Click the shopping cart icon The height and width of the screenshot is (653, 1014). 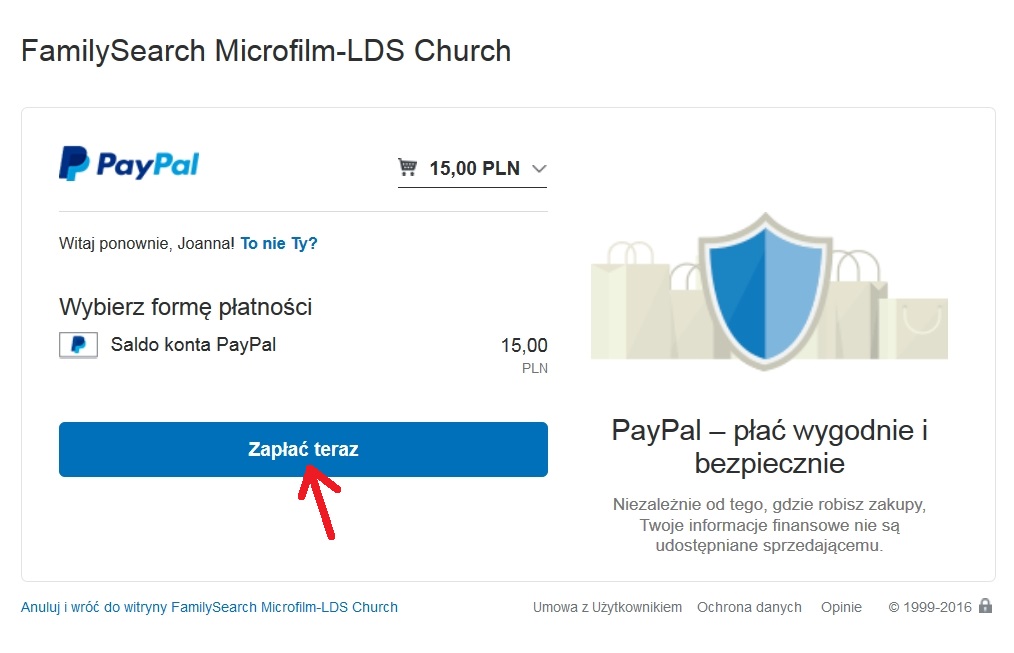[407, 167]
